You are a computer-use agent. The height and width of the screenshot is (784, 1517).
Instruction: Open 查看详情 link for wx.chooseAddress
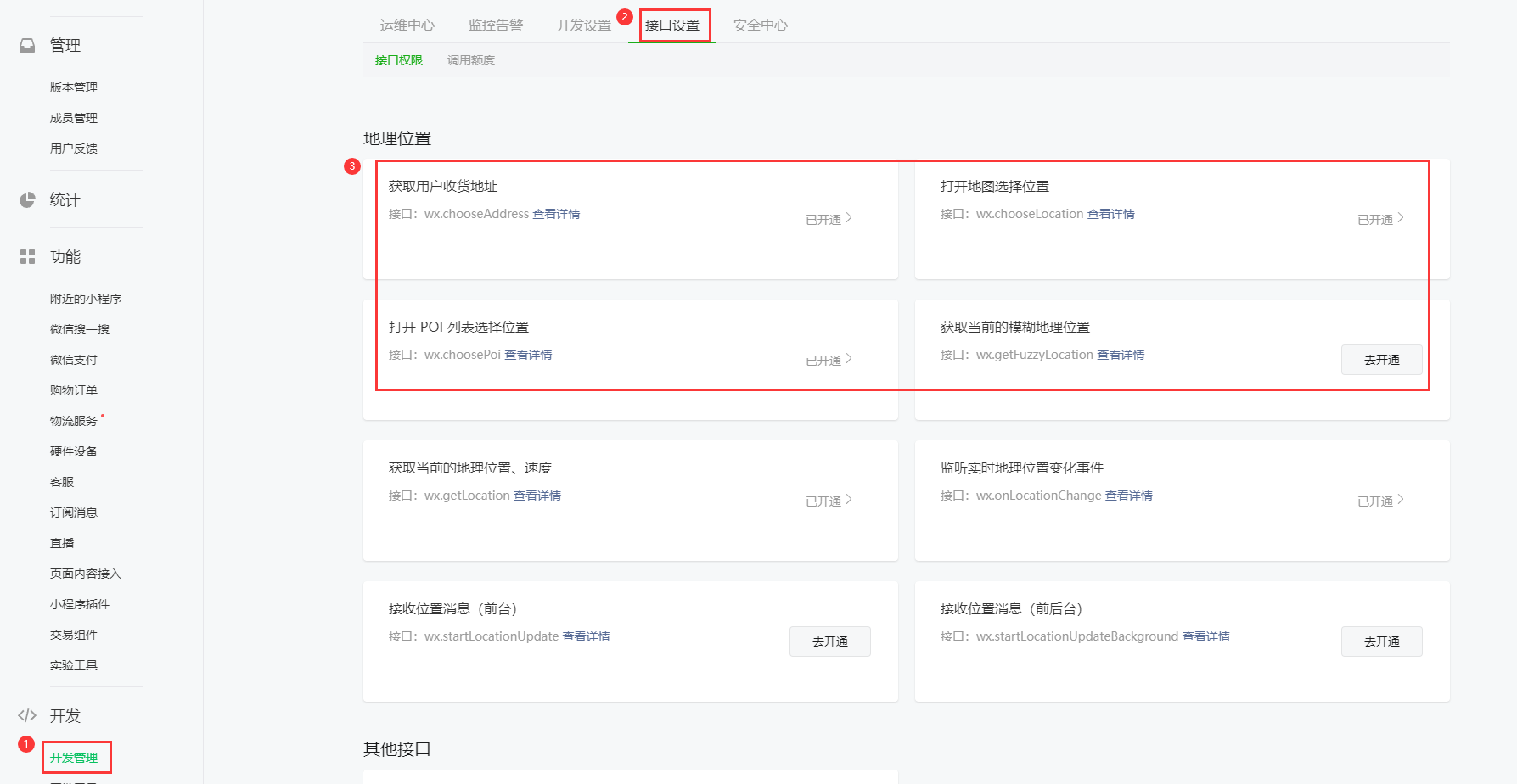click(x=556, y=214)
